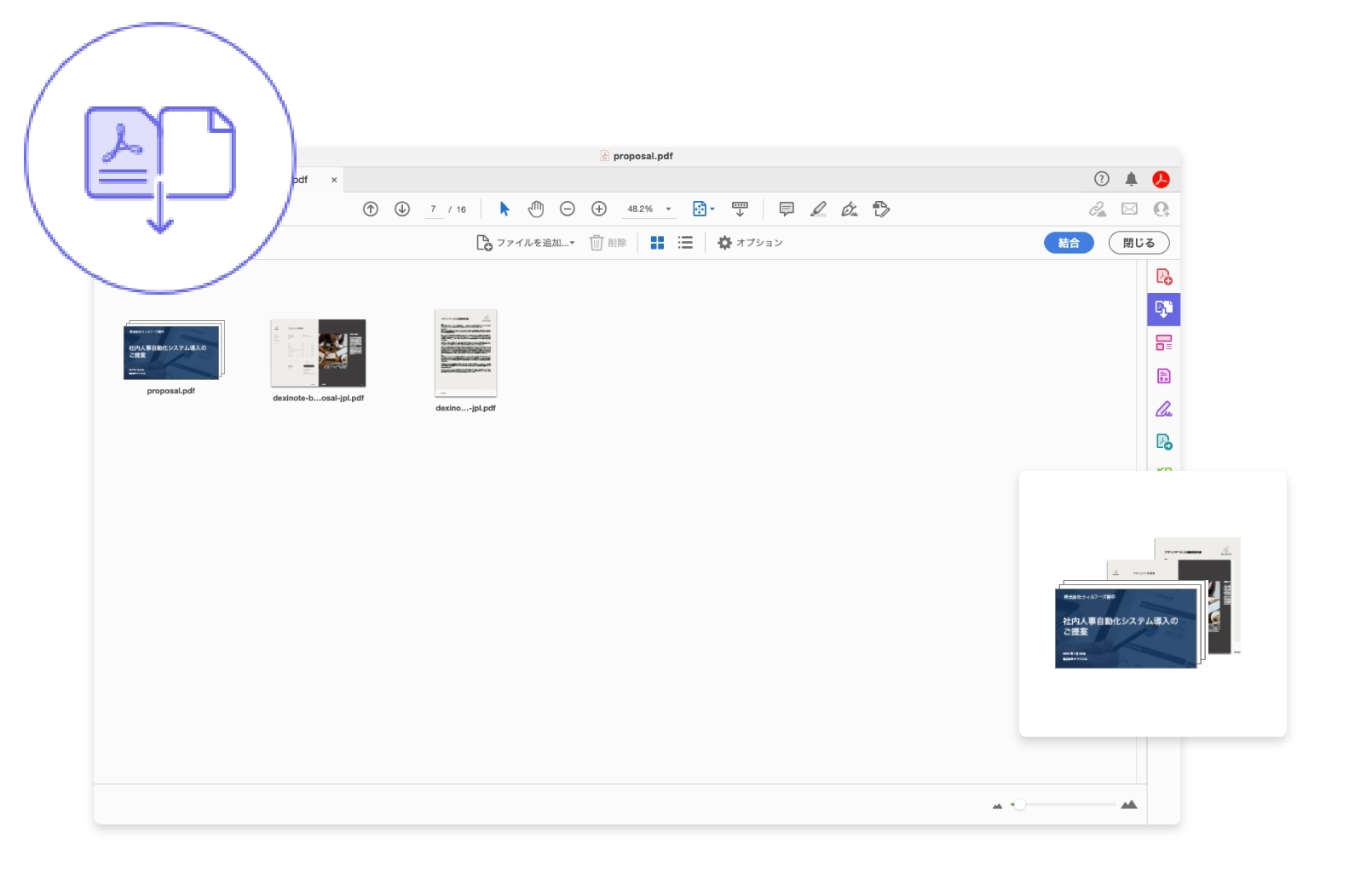Click the thumbnail size slider knob
This screenshot has height=896, width=1372.
(1019, 804)
